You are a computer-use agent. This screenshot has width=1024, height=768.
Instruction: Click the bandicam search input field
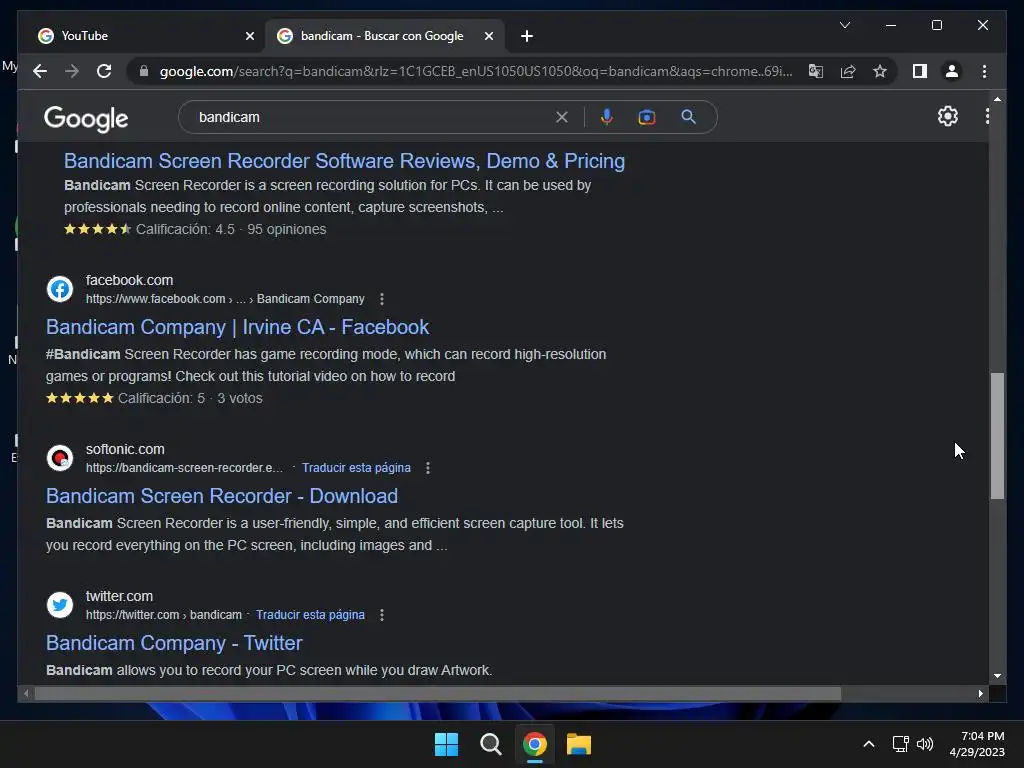(372, 117)
